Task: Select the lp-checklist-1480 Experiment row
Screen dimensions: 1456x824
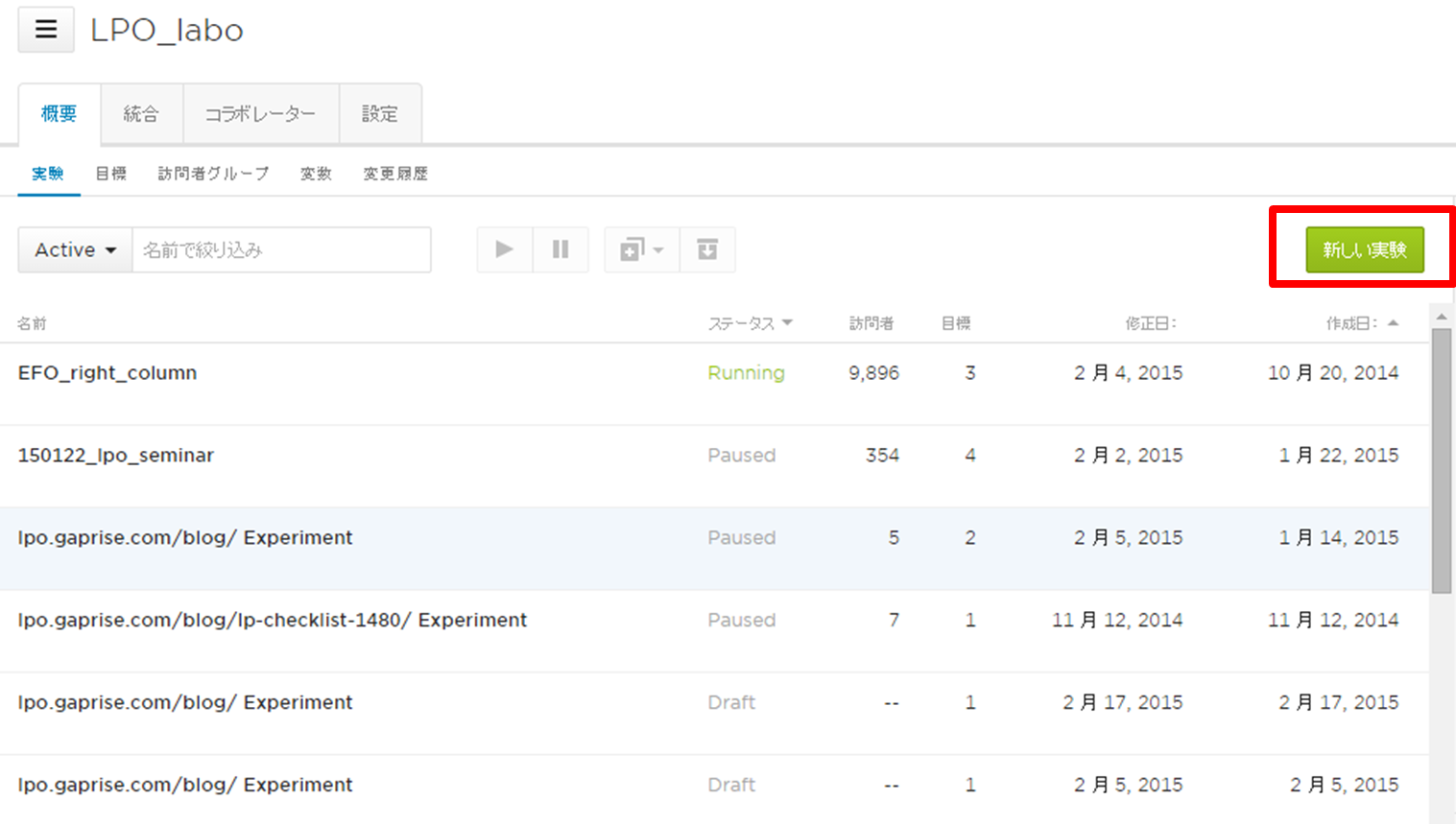Action: click(x=273, y=621)
